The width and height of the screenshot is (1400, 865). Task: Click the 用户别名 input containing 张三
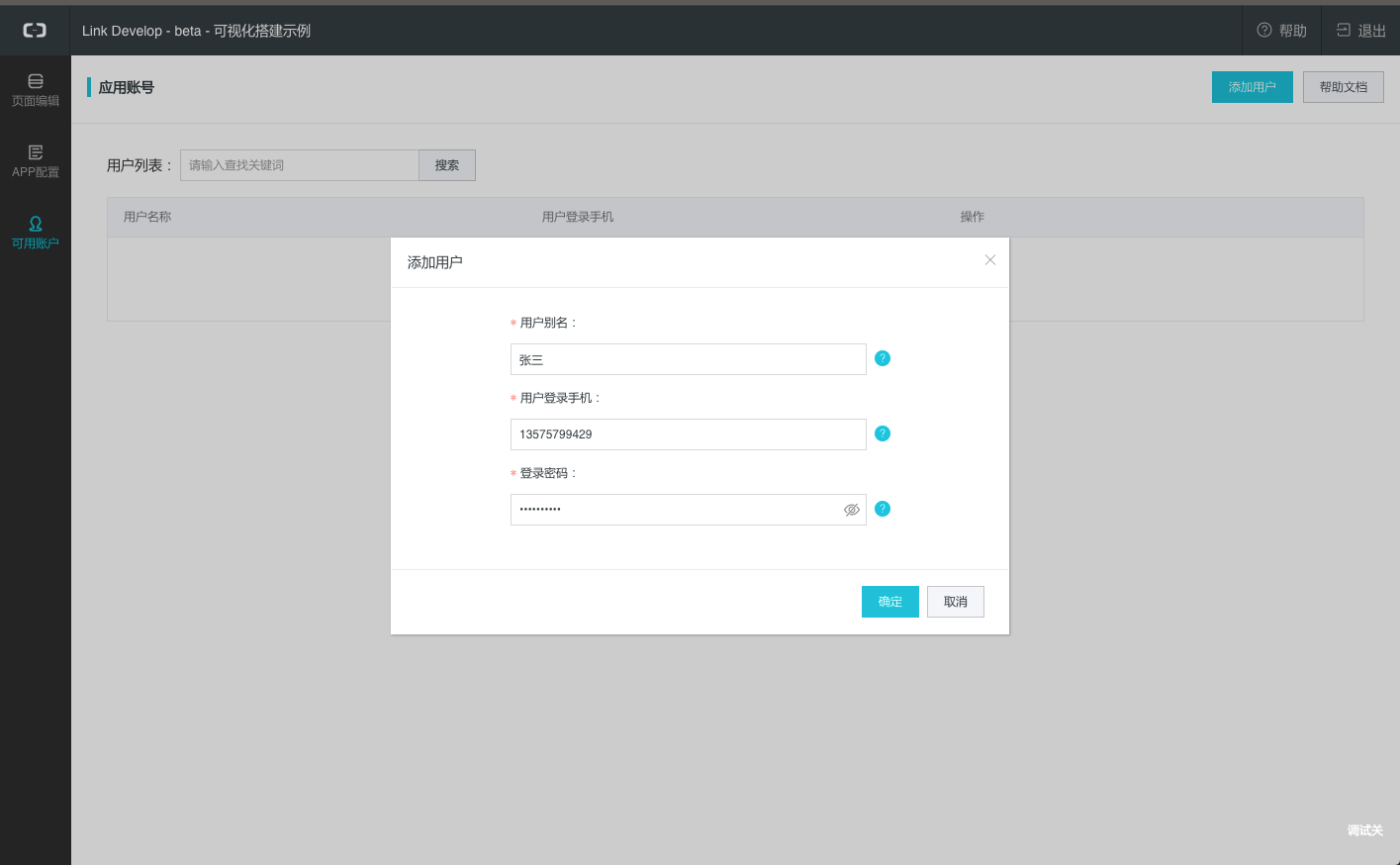[688, 359]
